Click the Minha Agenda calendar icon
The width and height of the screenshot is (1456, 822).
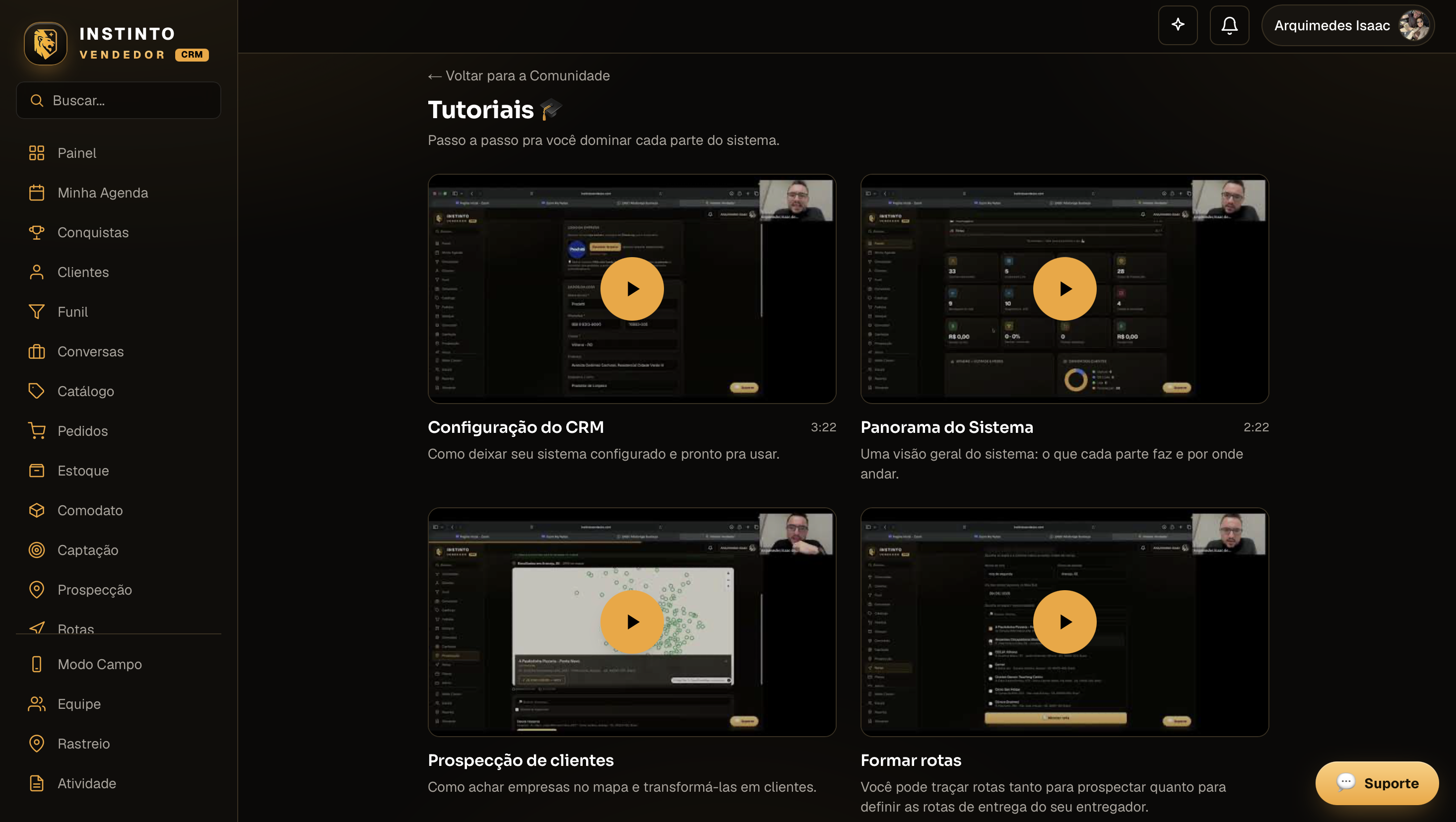coord(37,193)
